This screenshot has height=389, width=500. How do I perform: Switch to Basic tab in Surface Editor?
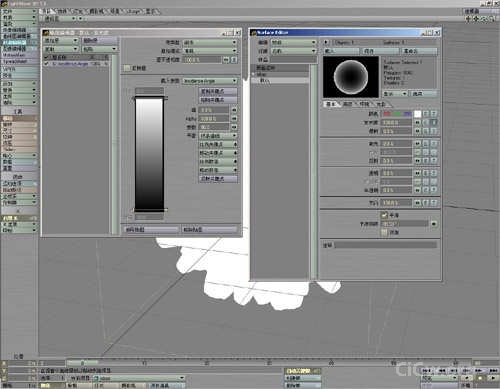[x=330, y=104]
